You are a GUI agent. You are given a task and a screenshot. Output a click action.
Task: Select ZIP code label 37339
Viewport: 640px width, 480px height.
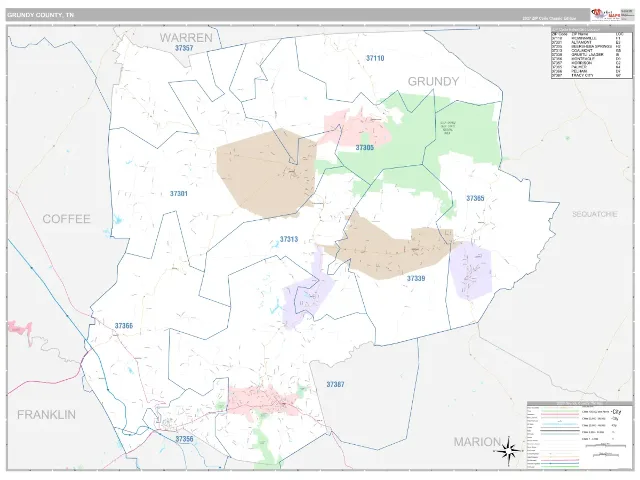(416, 278)
